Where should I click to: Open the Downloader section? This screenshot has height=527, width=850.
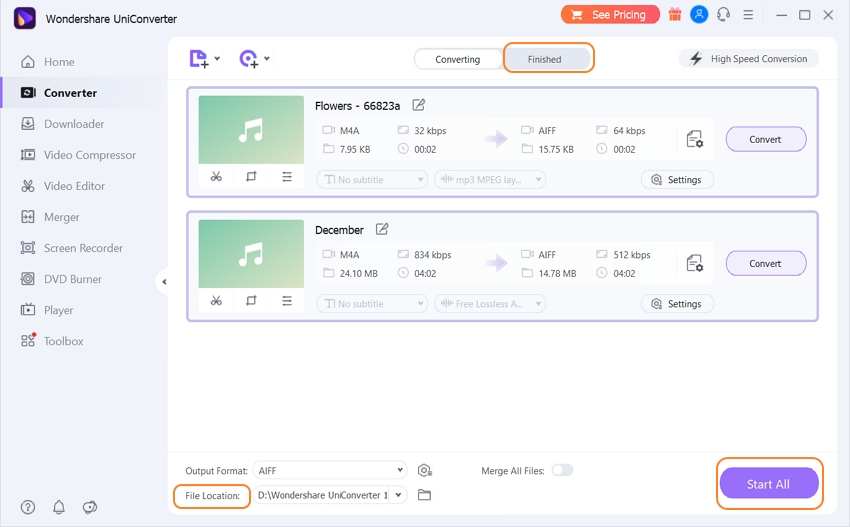62,124
